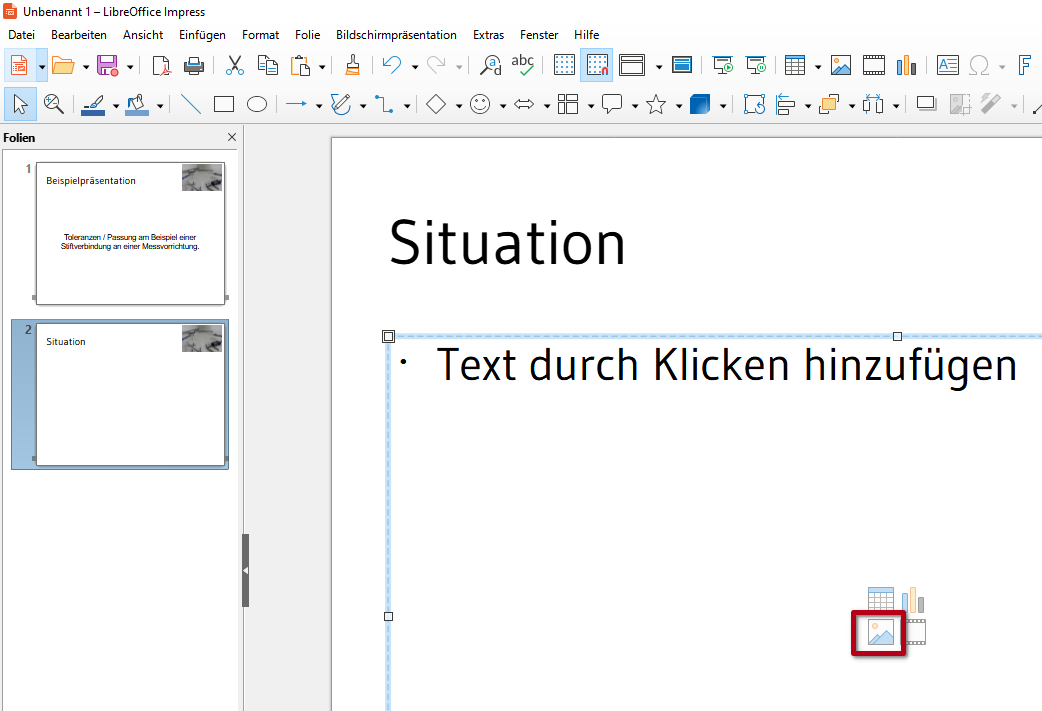Select the Rectangle drawing tool
The image size is (1042, 711).
tap(224, 104)
